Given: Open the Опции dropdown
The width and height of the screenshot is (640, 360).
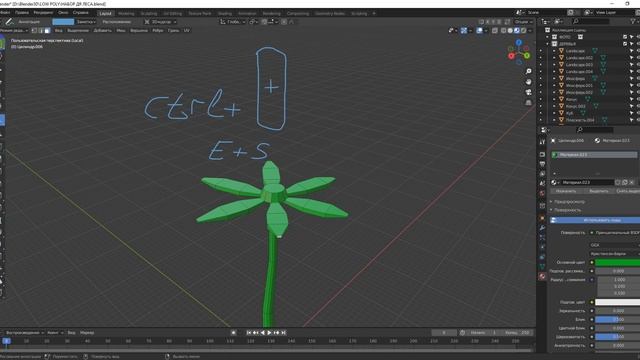Looking at the screenshot, I should (x=523, y=22).
